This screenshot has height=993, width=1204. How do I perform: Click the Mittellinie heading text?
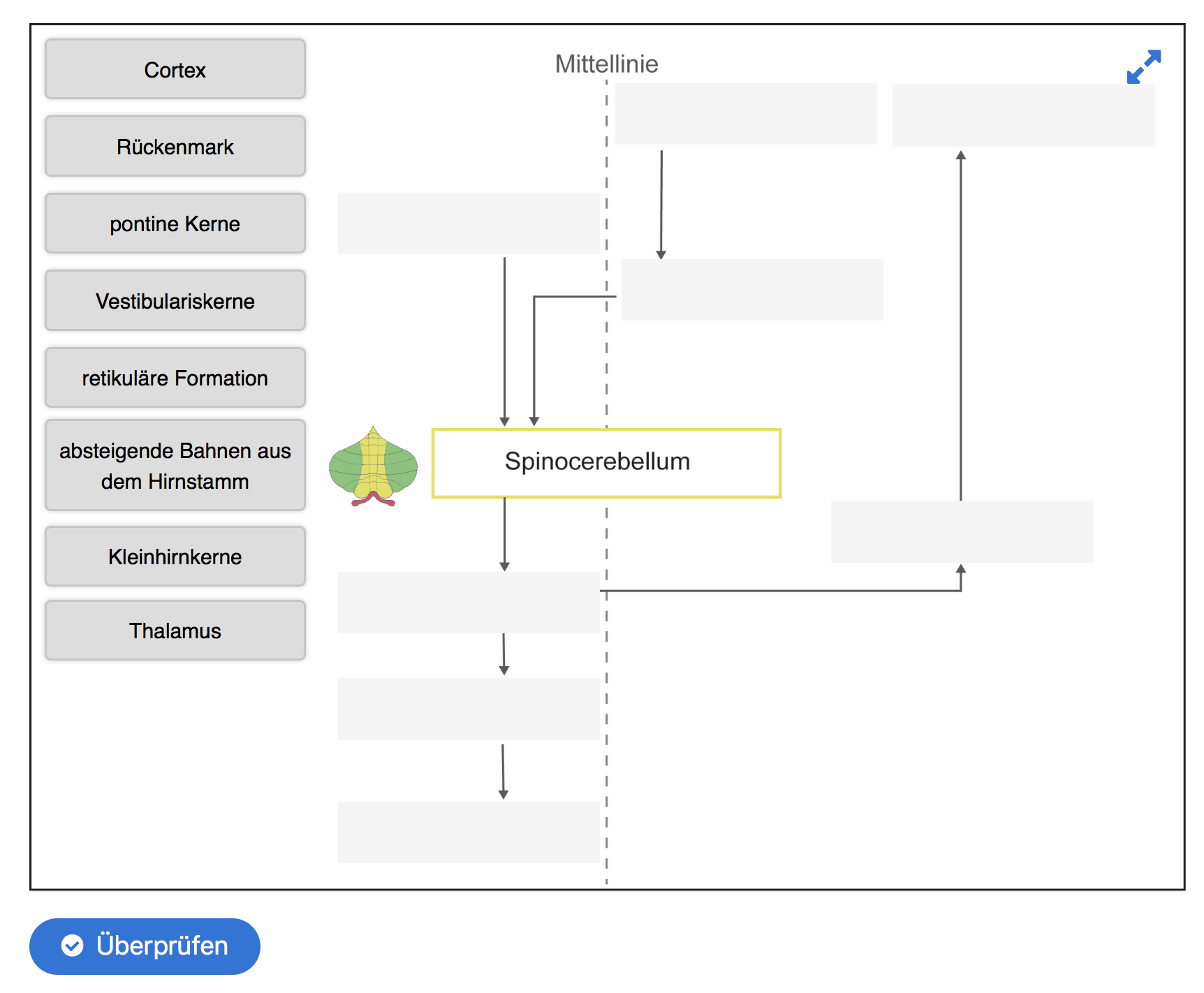[606, 64]
